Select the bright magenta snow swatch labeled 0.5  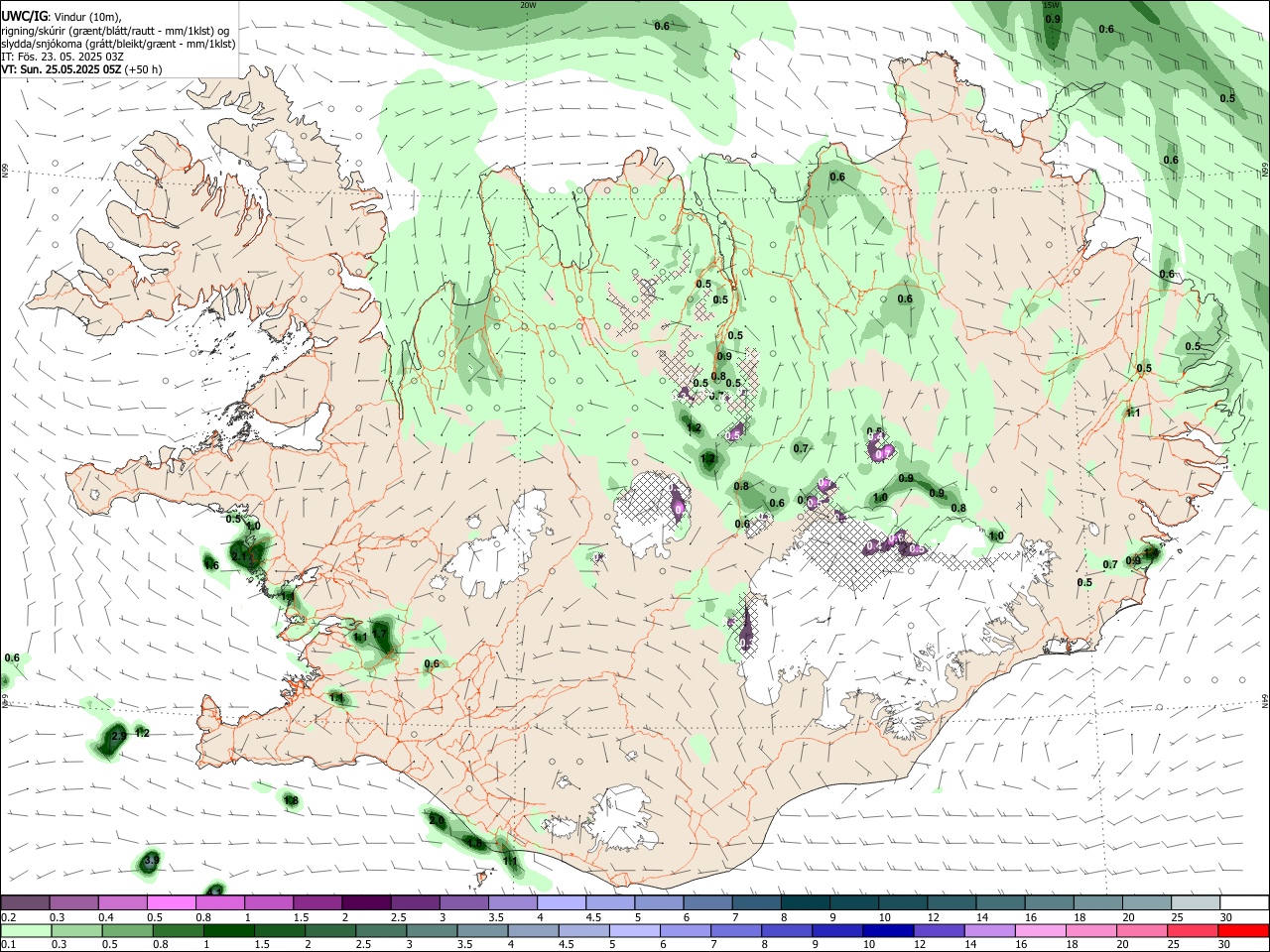coord(171,902)
